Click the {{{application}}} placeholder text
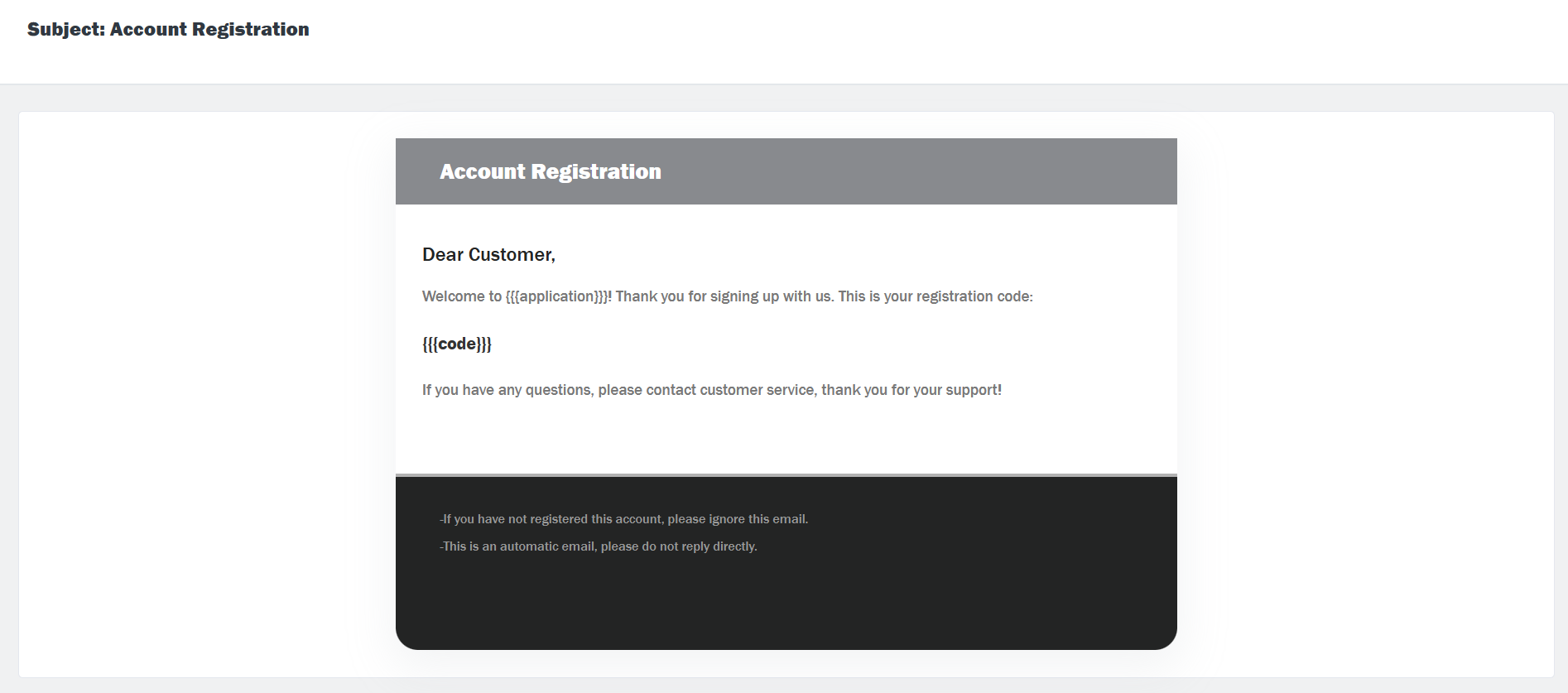 556,296
